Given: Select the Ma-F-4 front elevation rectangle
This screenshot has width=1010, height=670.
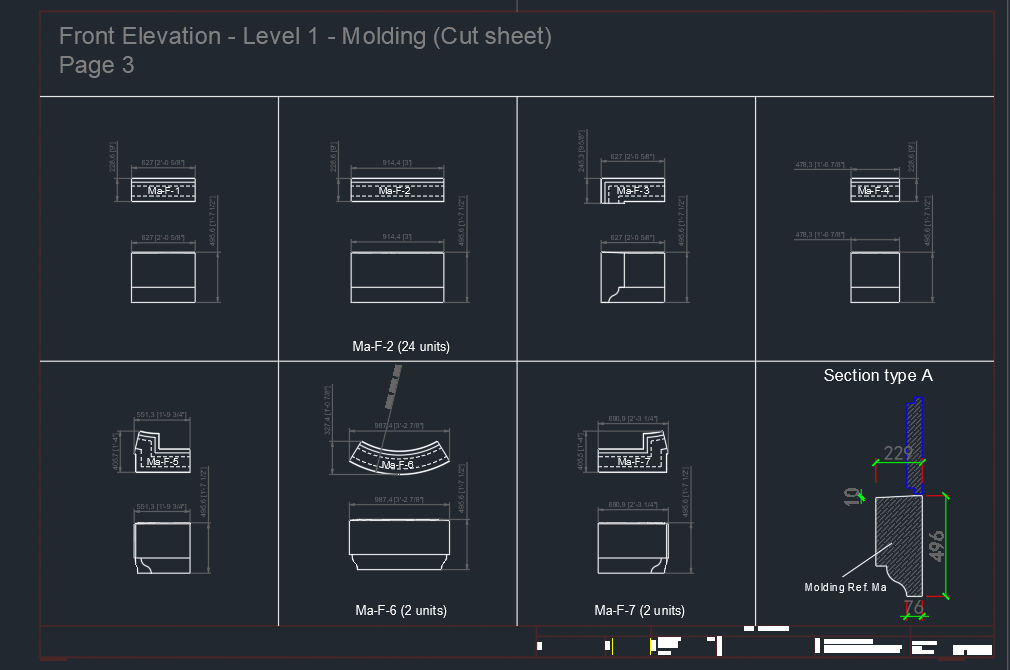Looking at the screenshot, I should (x=875, y=277).
